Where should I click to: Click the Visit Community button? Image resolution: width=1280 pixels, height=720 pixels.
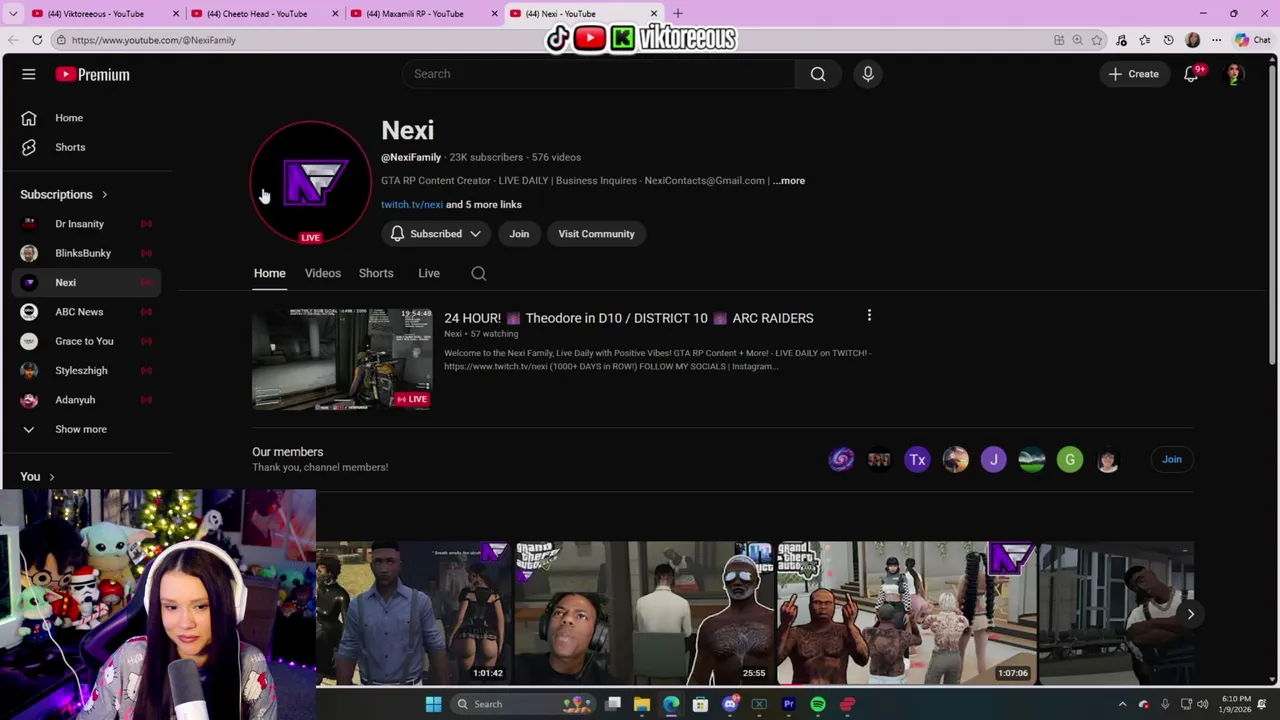(596, 234)
